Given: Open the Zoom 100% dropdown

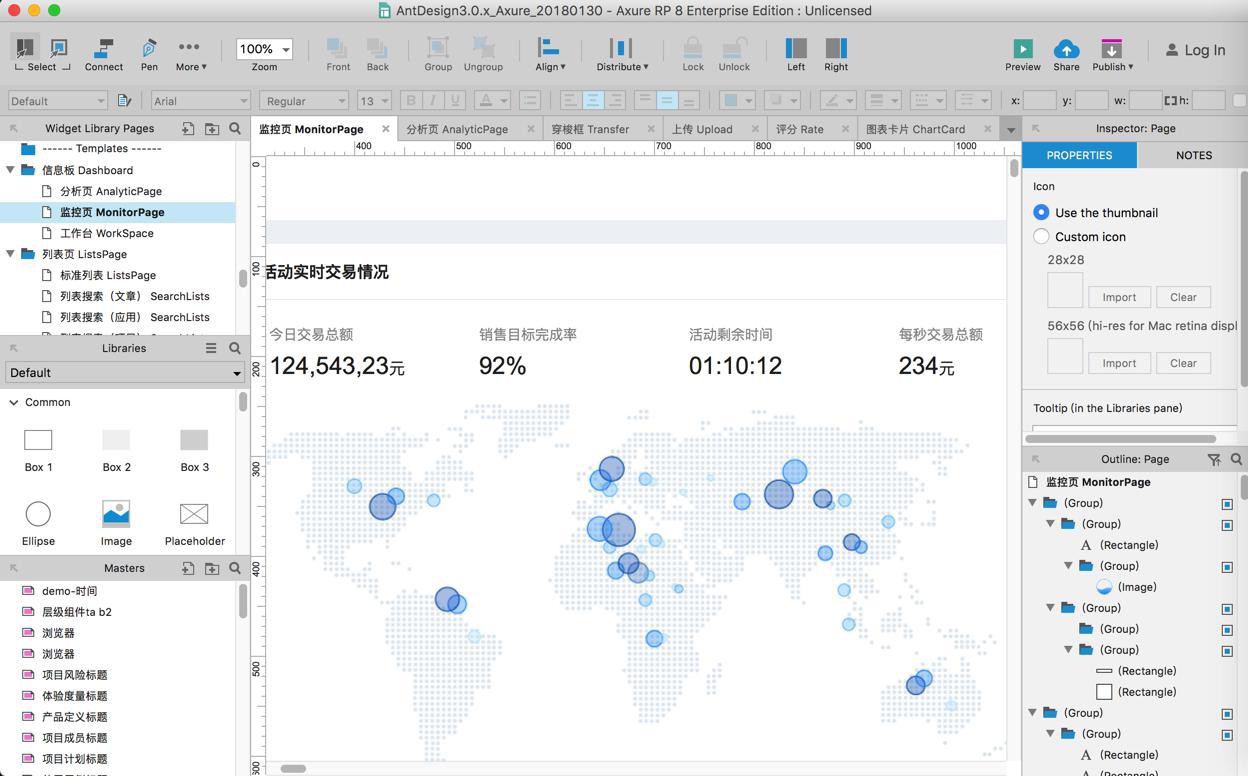Looking at the screenshot, I should tap(264, 48).
